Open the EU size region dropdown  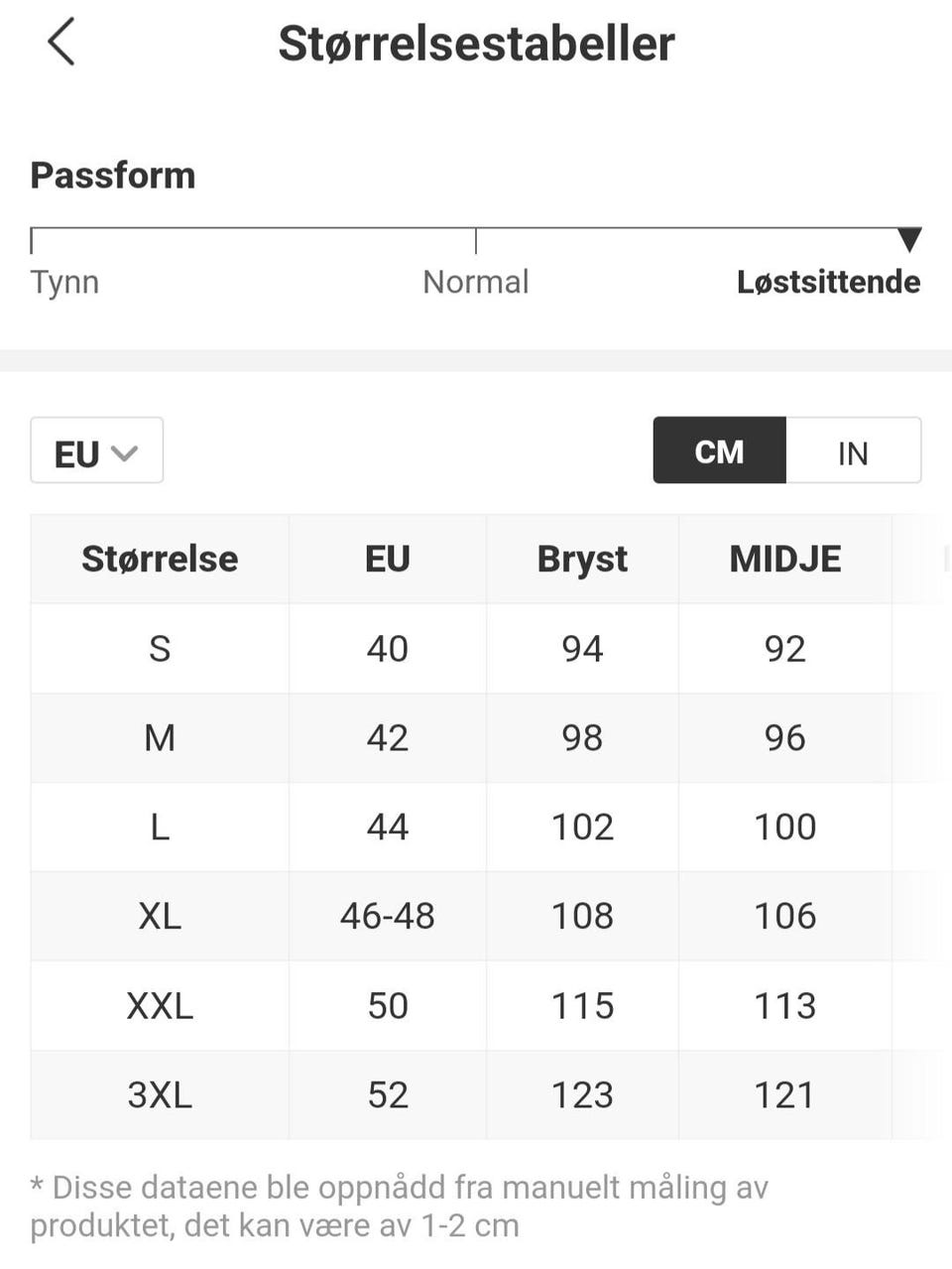point(97,451)
